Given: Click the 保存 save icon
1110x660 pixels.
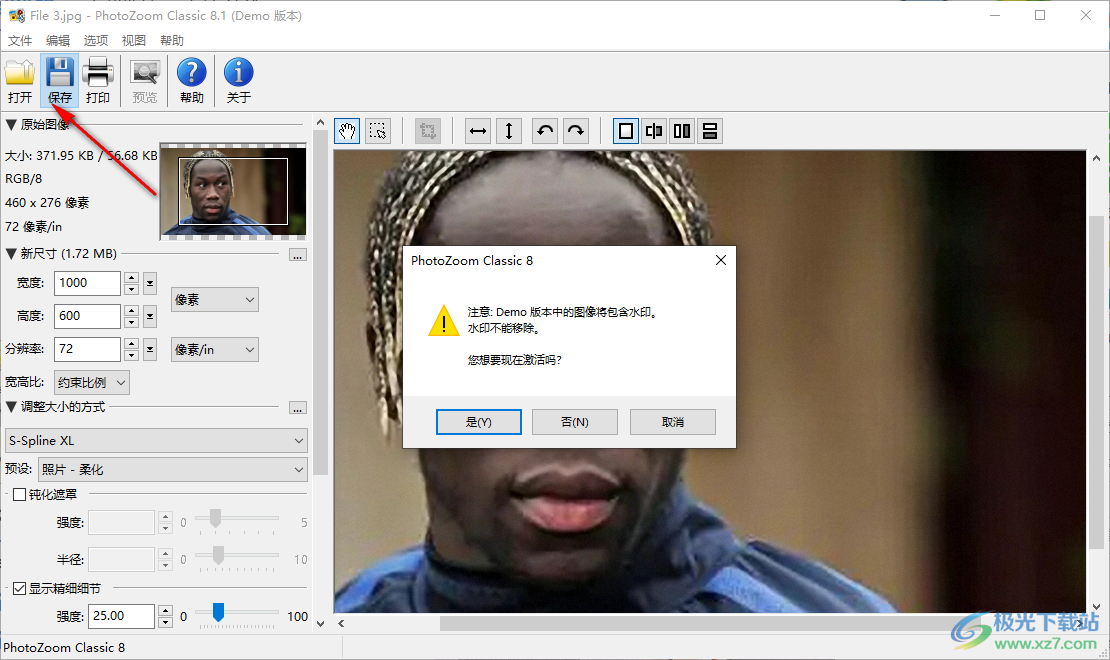Looking at the screenshot, I should (59, 80).
